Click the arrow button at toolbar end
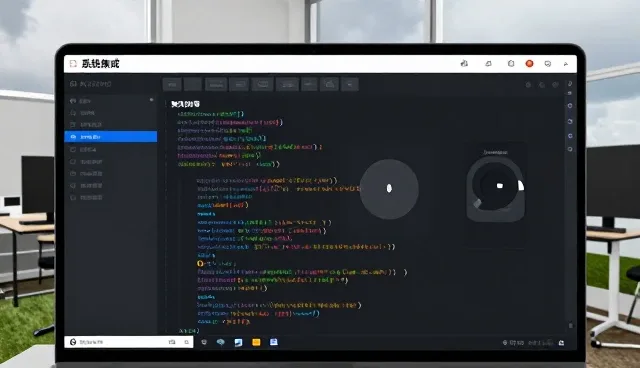This screenshot has height=368, width=640. point(350,84)
